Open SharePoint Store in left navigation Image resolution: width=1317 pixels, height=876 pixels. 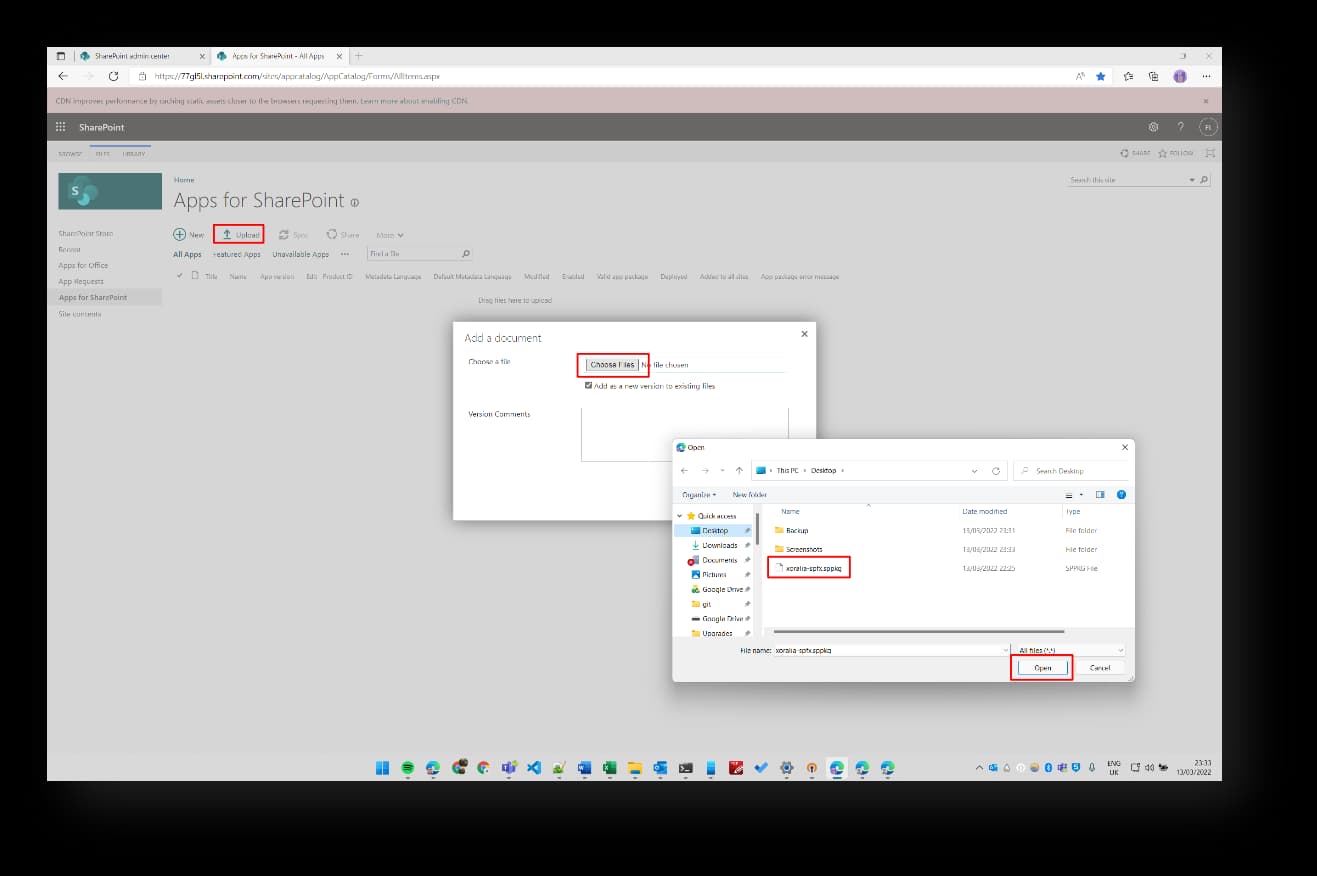click(x=86, y=233)
